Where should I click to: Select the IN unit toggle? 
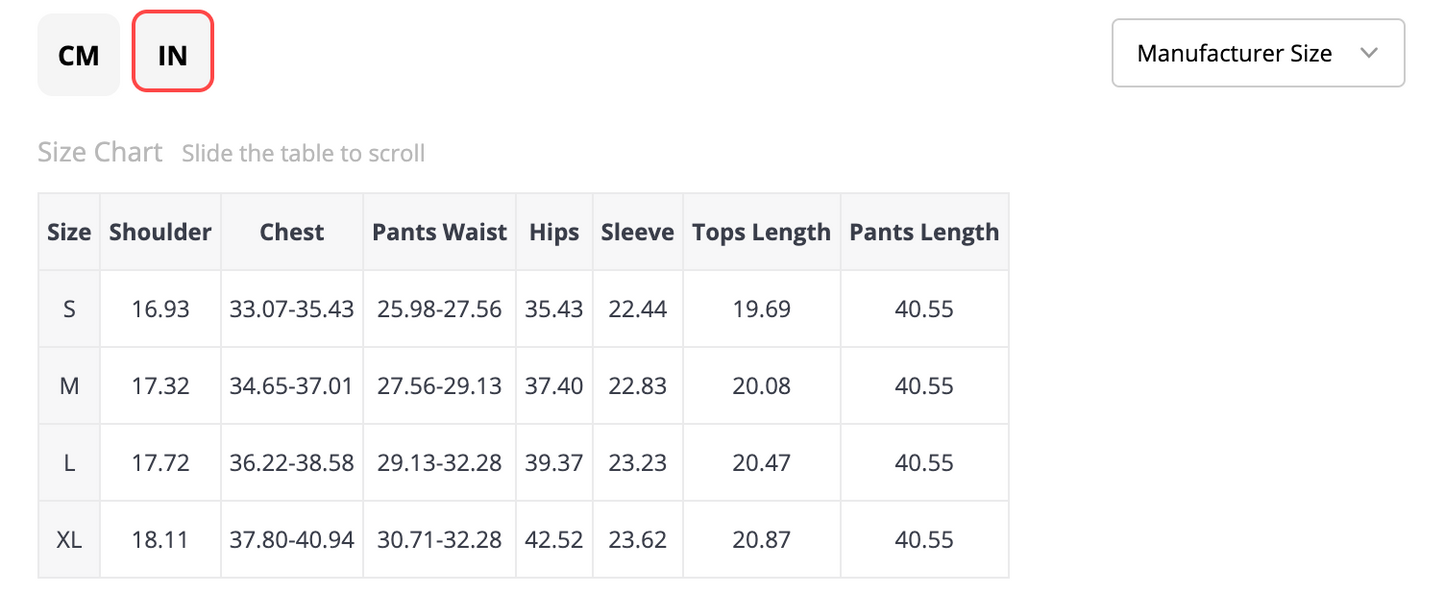[172, 55]
